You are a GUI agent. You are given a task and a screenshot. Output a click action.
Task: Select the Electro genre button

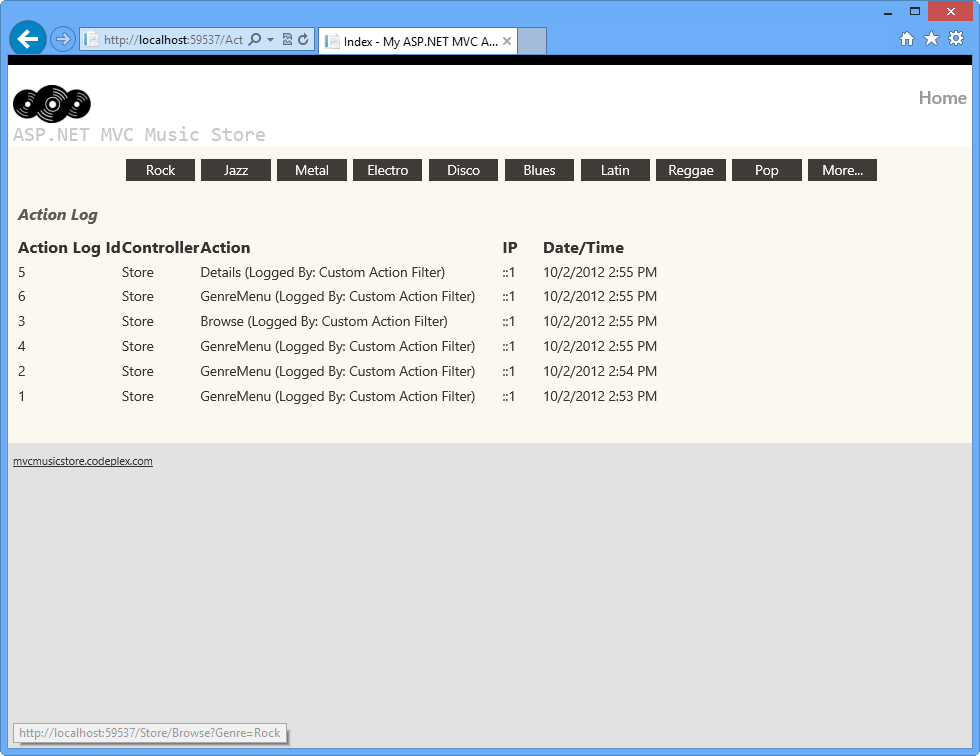pos(387,170)
